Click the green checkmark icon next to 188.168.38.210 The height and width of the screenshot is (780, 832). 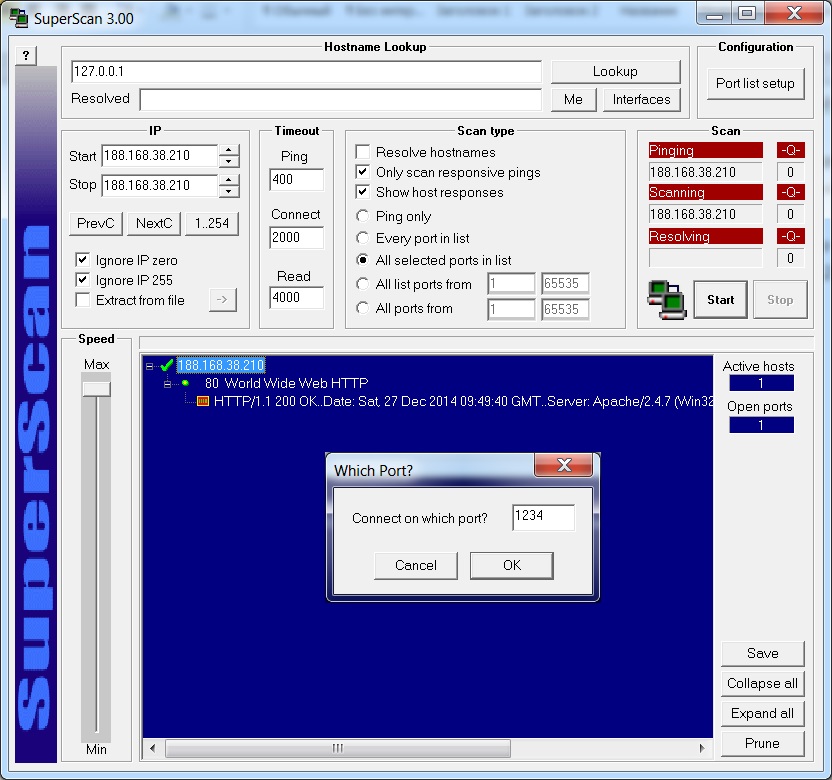(x=167, y=365)
